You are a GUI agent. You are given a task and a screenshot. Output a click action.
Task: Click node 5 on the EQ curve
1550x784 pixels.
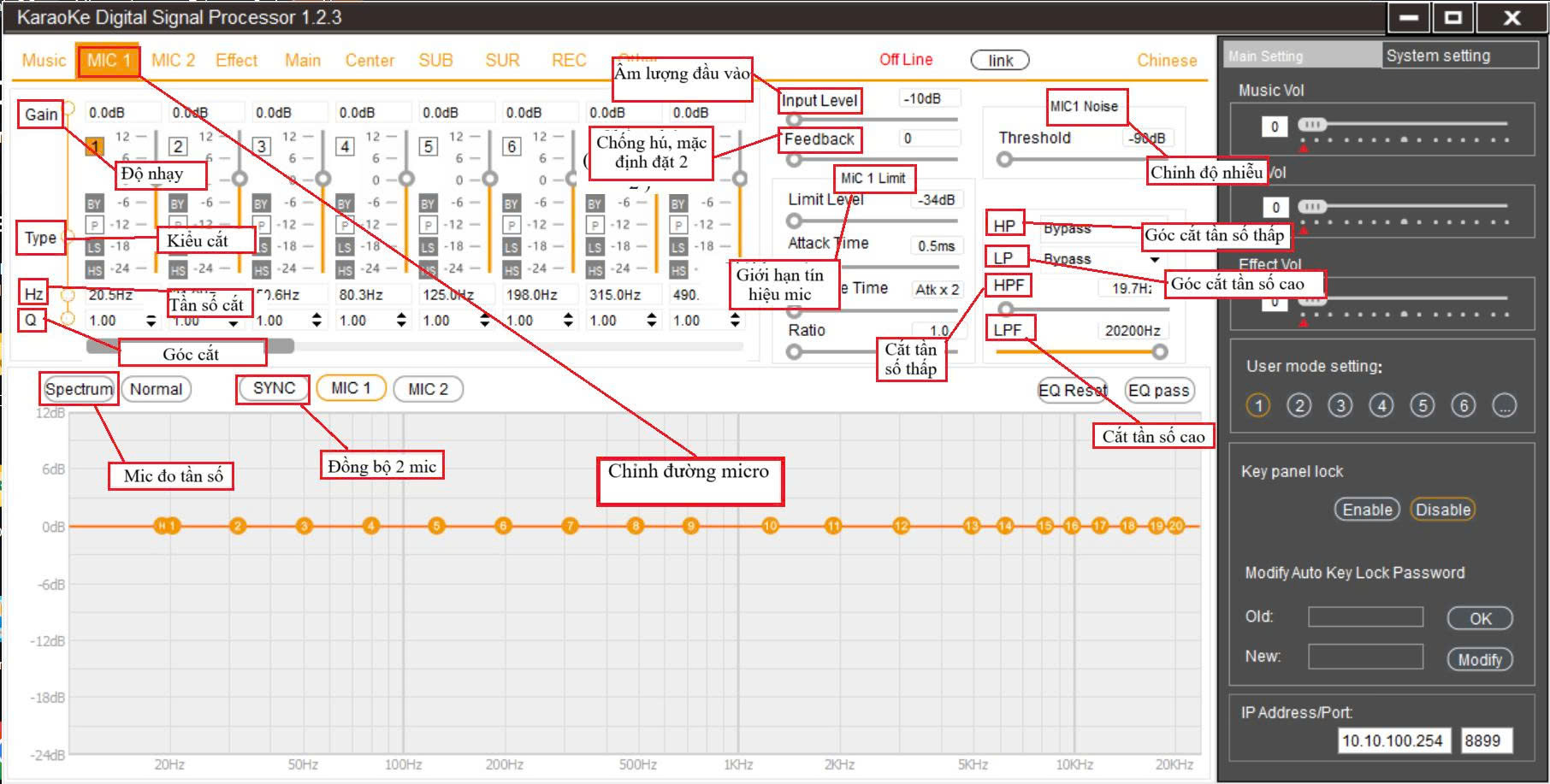(436, 526)
